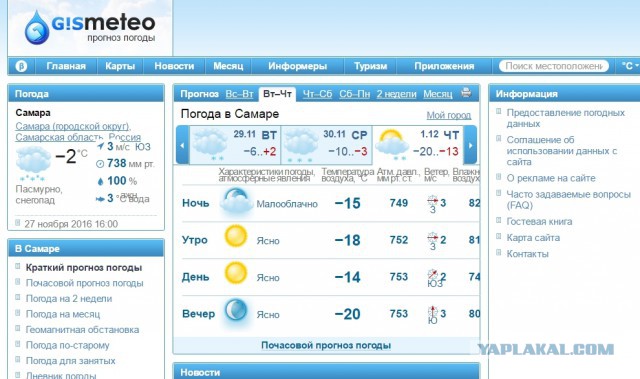Open Предоставление погодных данных link
640x379 pixels.
point(565,118)
